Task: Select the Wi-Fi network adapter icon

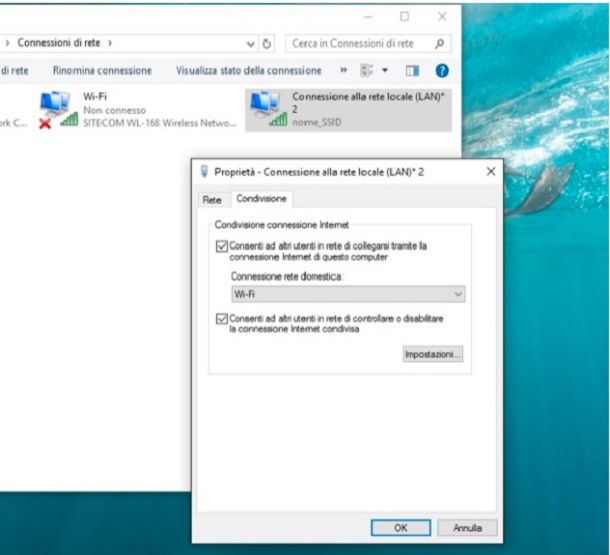Action: pos(58,110)
